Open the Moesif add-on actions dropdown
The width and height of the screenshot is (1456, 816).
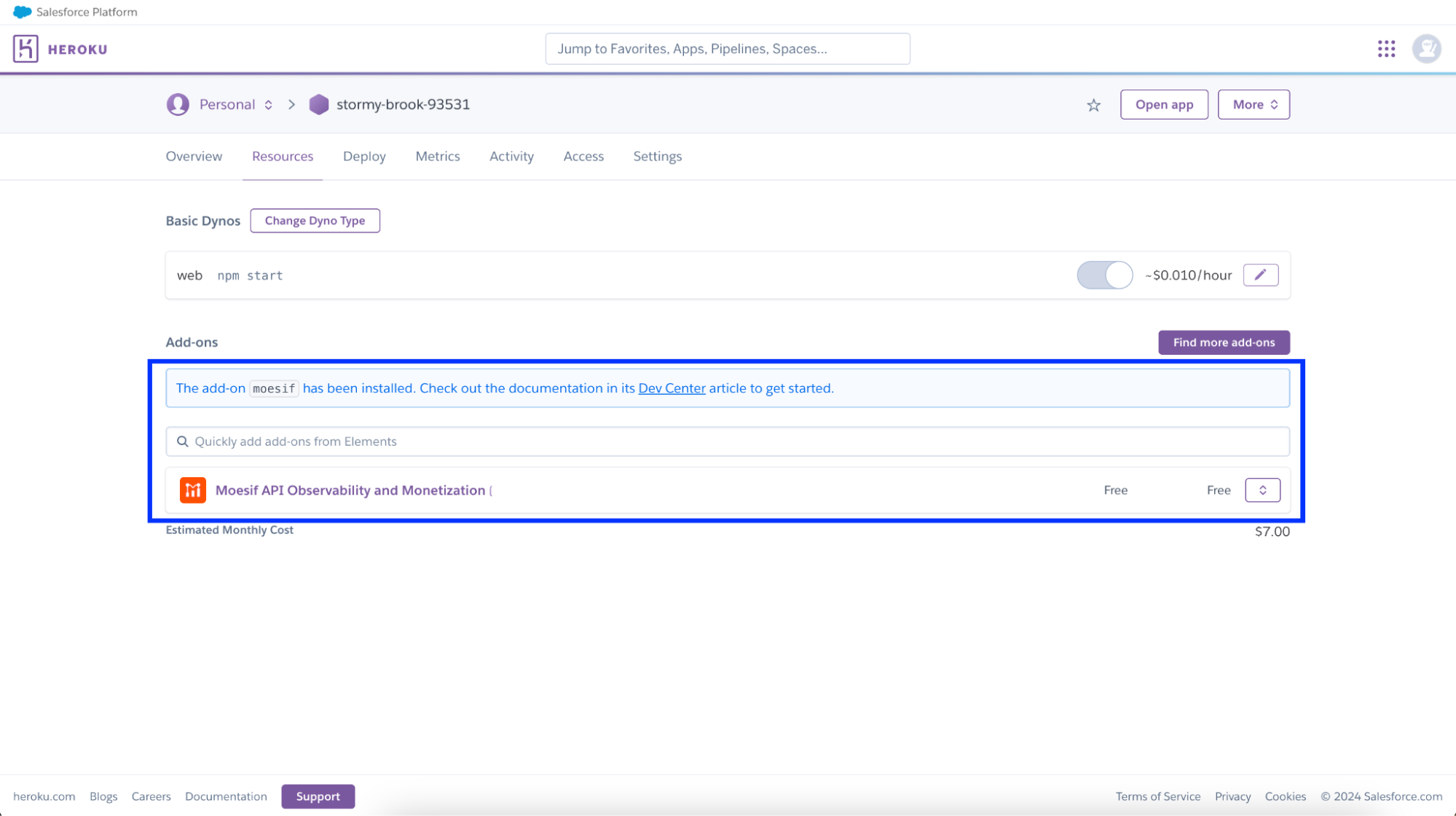pyautogui.click(x=1262, y=490)
